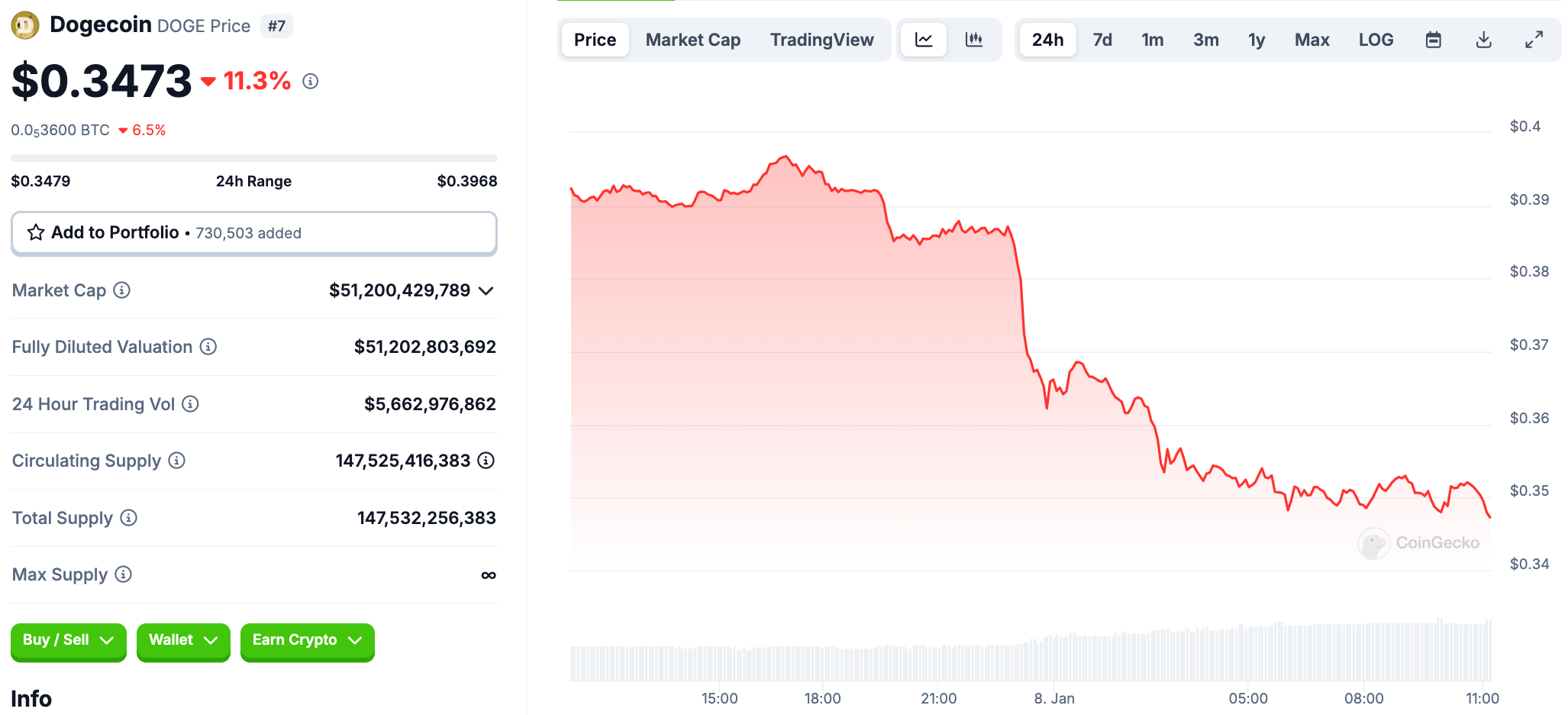Open the Earn Crypto dropdown
1568x715 pixels.
(x=307, y=640)
